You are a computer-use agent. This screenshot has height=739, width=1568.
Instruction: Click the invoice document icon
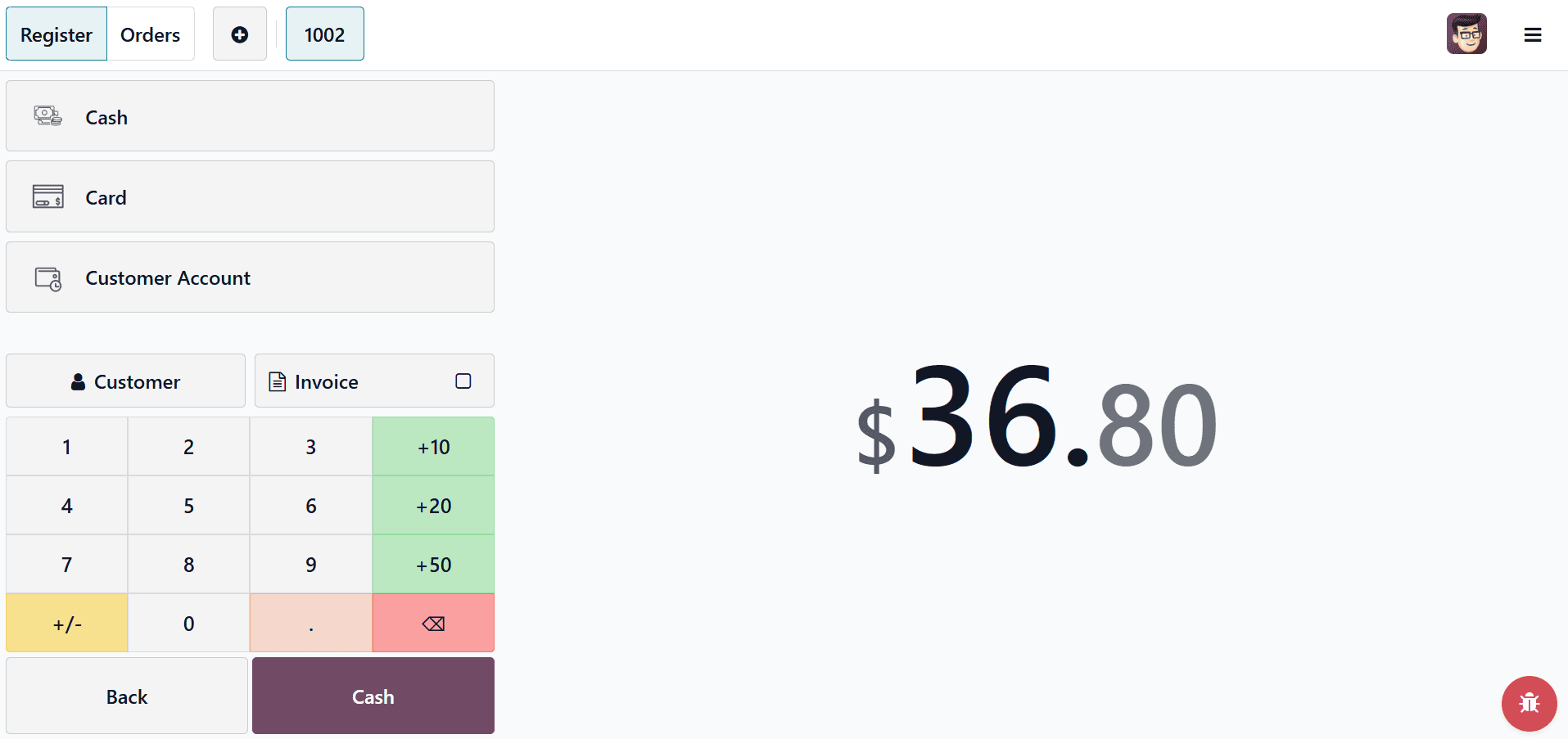tap(278, 381)
